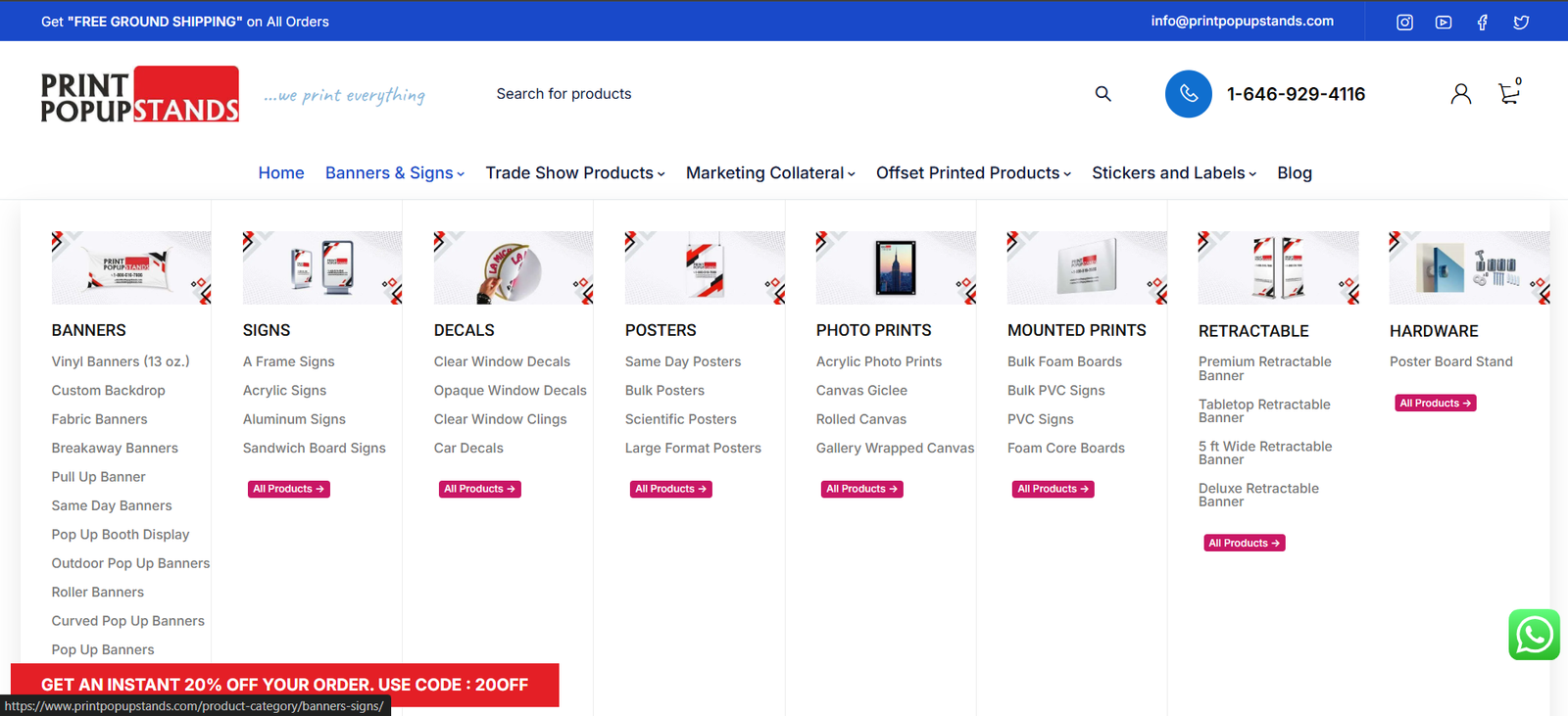This screenshot has height=716, width=1568.
Task: Open the SIGNS category heading
Action: (x=267, y=331)
